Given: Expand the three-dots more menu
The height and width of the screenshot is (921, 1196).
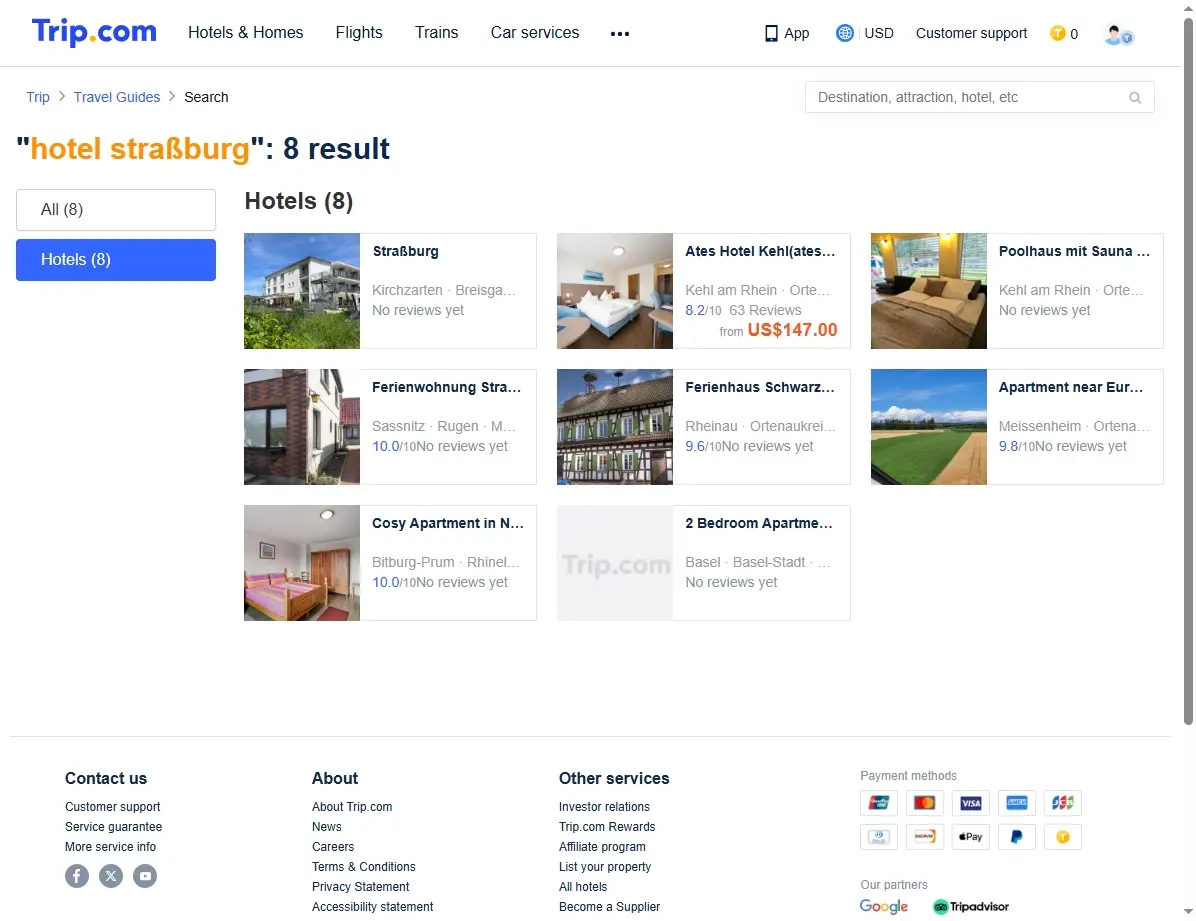Looking at the screenshot, I should pos(620,34).
